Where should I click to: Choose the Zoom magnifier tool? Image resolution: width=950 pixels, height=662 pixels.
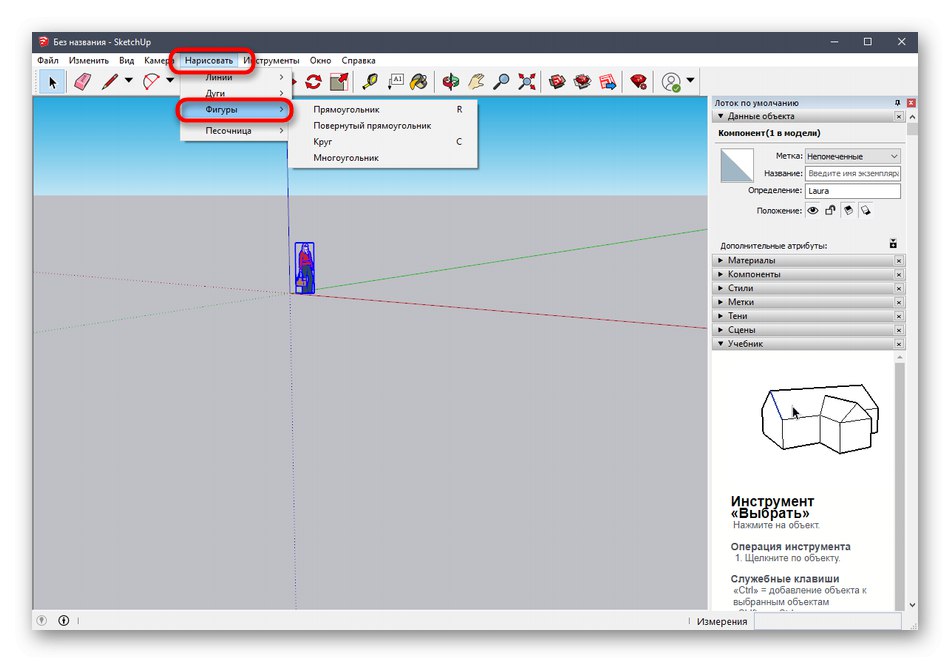tap(501, 82)
